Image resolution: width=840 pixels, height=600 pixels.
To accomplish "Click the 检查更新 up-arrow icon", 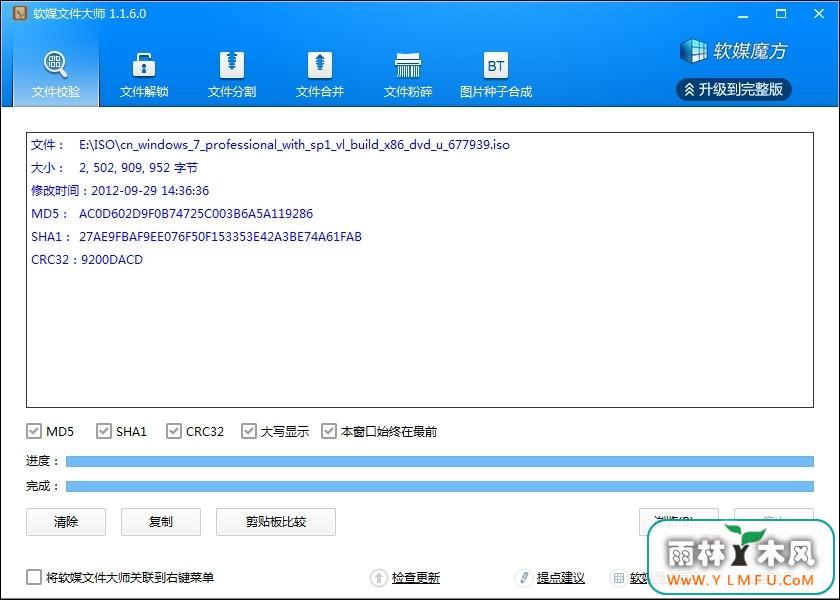I will pyautogui.click(x=379, y=578).
